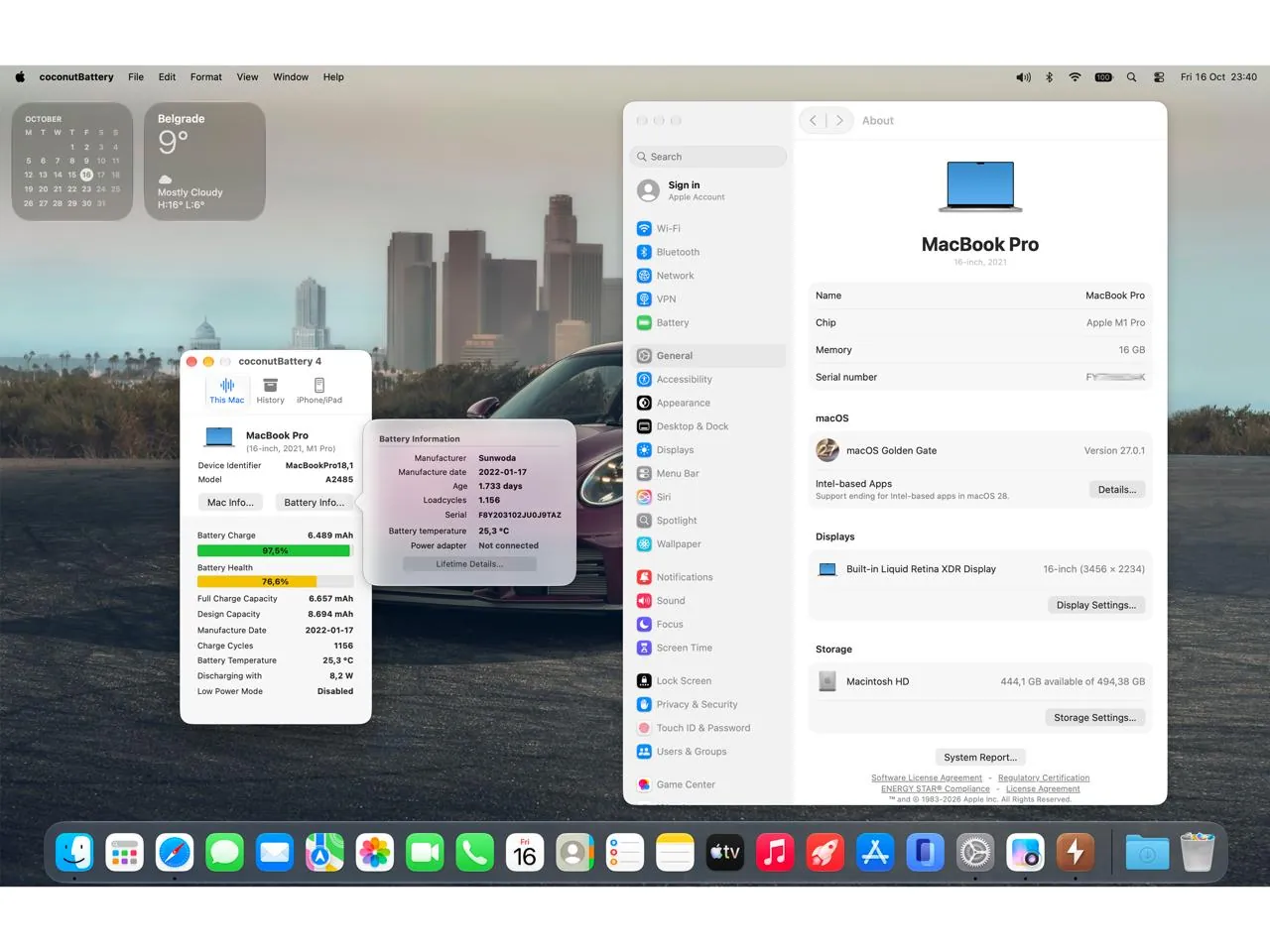
Task: Open Siri settings
Action: click(x=709, y=498)
